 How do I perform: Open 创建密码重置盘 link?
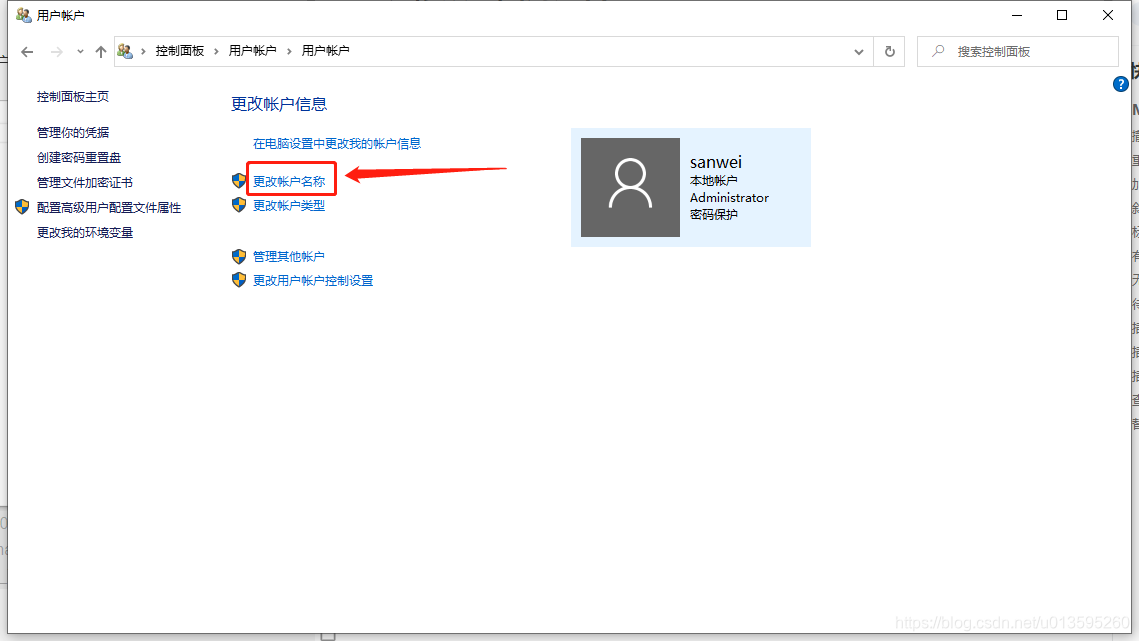(79, 158)
